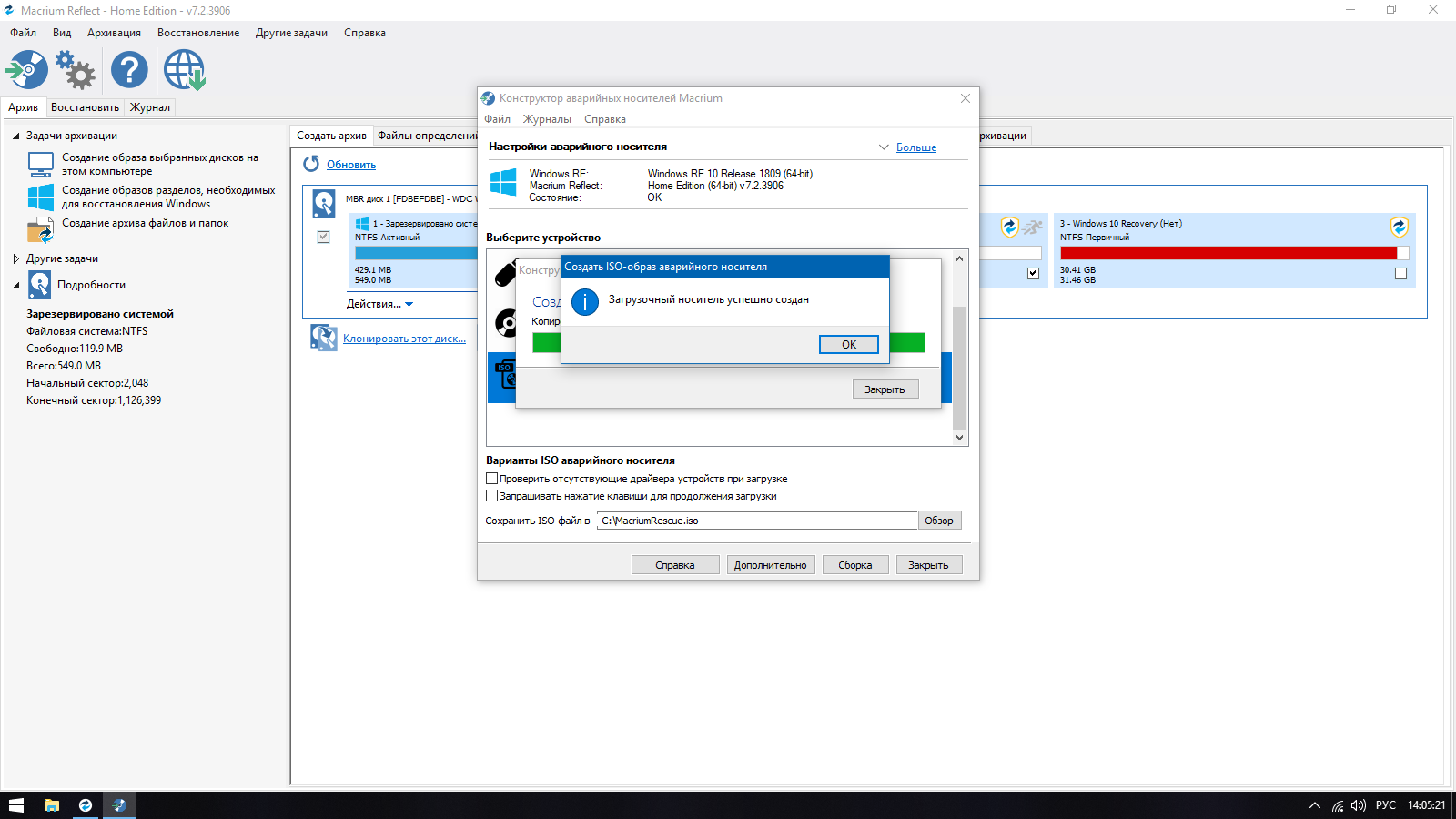Click the file and folder archive task icon
This screenshot has width=1456, height=819.
(x=40, y=229)
